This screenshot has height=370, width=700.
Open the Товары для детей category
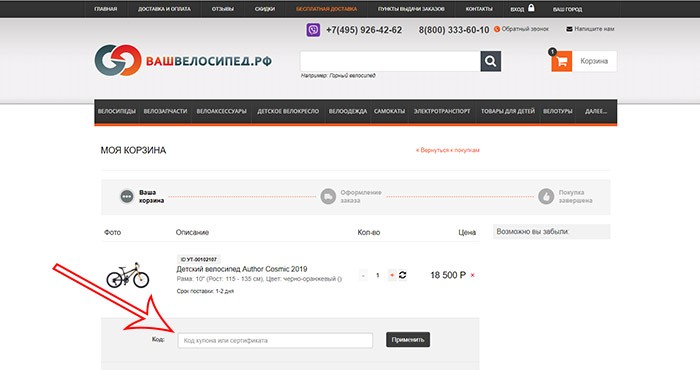pyautogui.click(x=508, y=111)
